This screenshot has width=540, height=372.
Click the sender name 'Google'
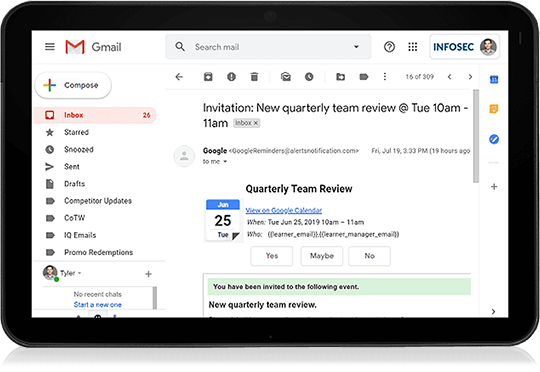coord(215,151)
